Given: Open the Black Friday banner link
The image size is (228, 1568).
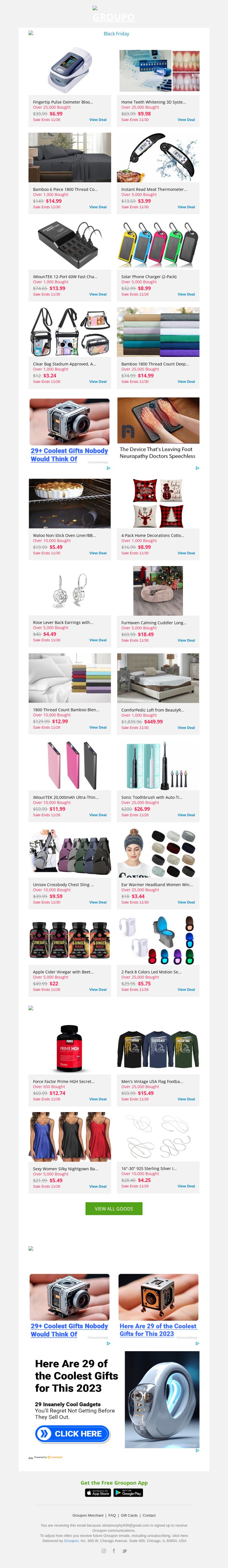Looking at the screenshot, I should click(116, 33).
